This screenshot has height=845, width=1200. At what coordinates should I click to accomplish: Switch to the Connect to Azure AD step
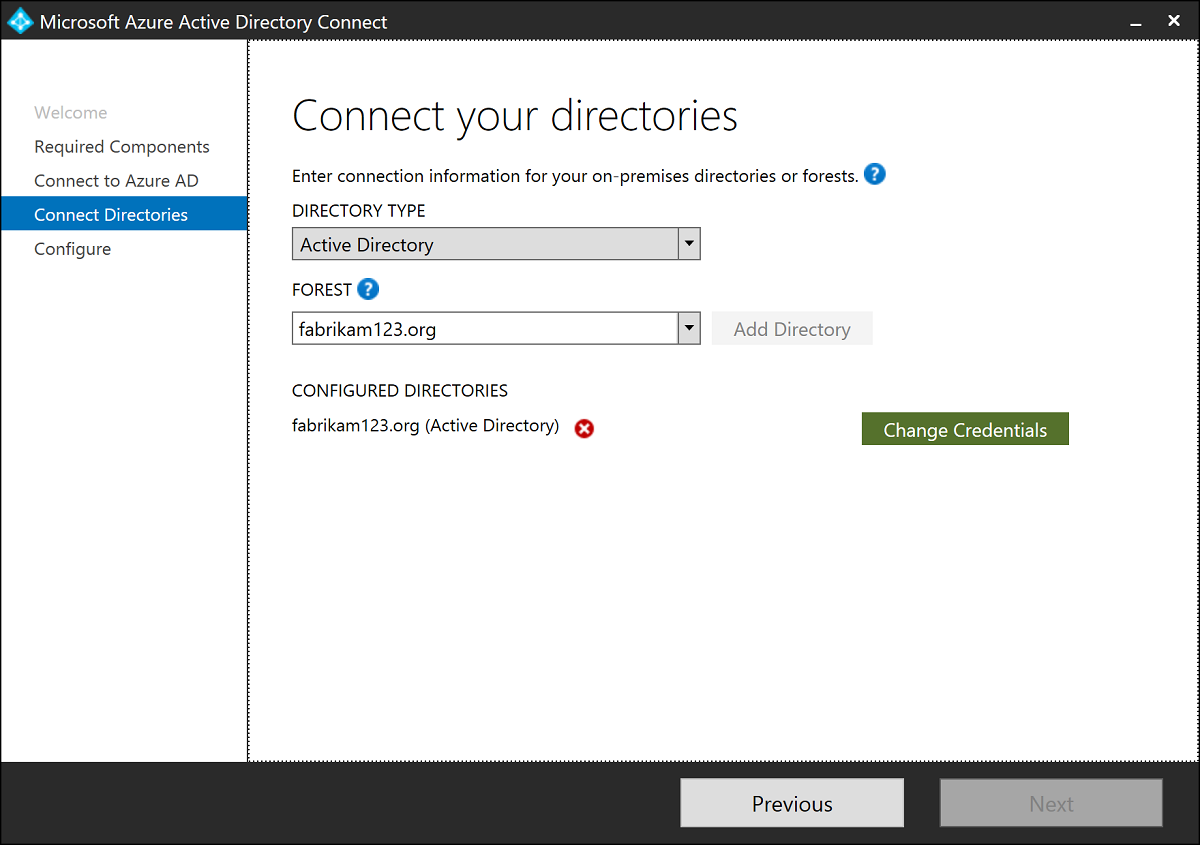click(116, 181)
